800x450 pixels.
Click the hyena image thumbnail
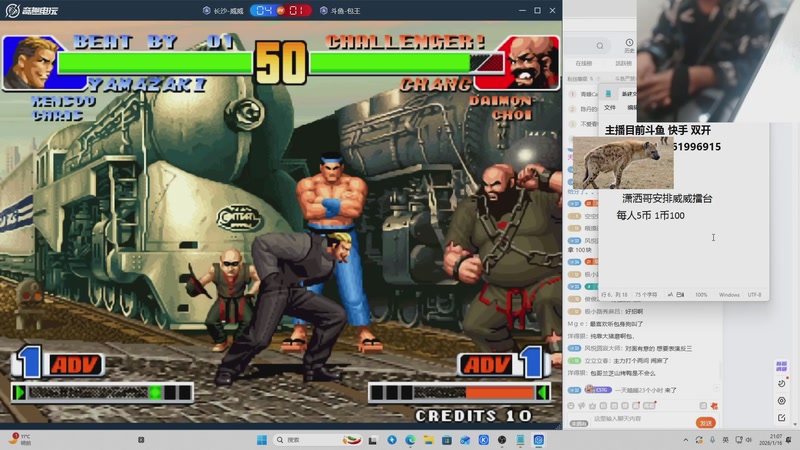623,163
